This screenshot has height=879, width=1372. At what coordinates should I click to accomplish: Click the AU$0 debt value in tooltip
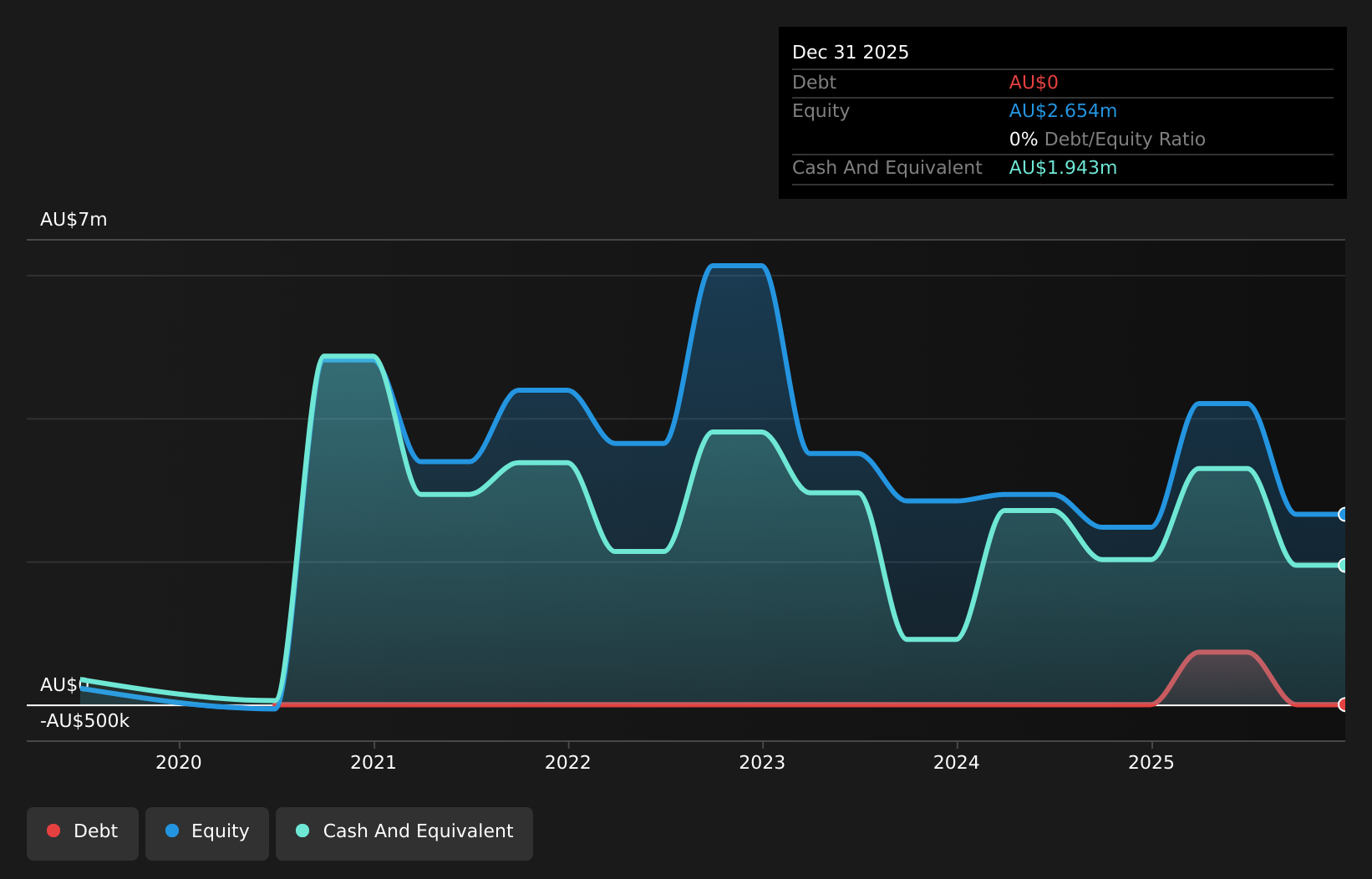tap(1034, 83)
